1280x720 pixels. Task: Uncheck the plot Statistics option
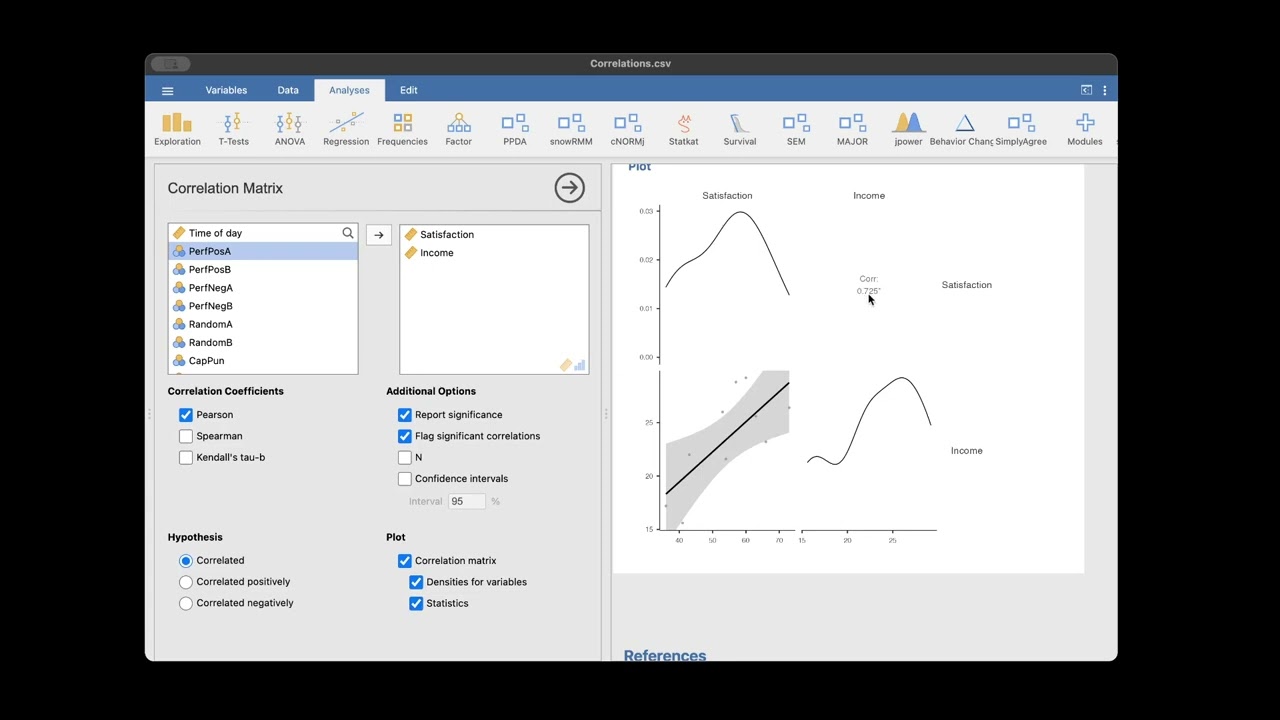coord(416,603)
